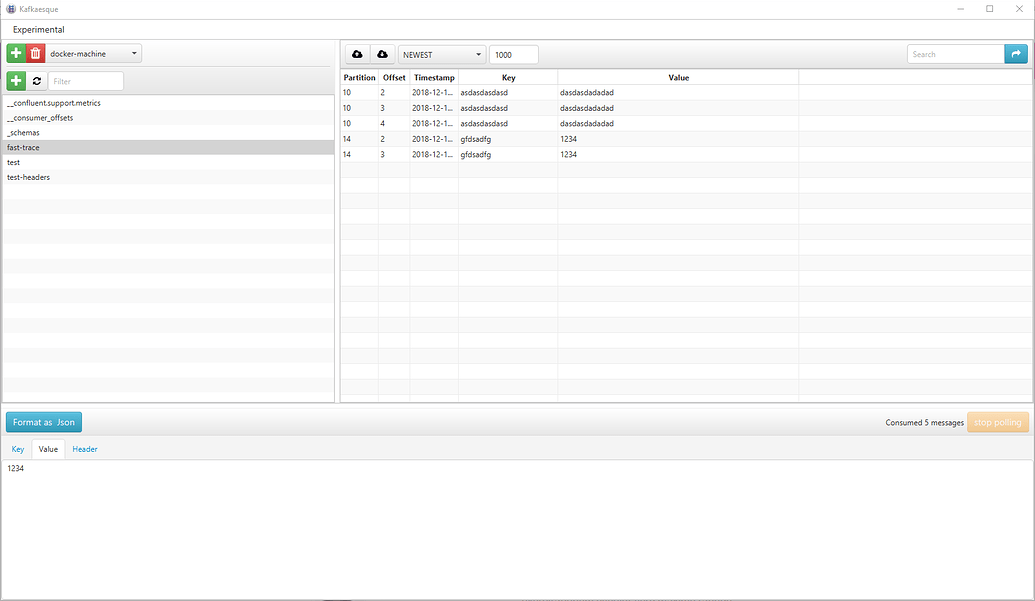
Task: Click the blue search submit arrow
Action: [x=1017, y=54]
